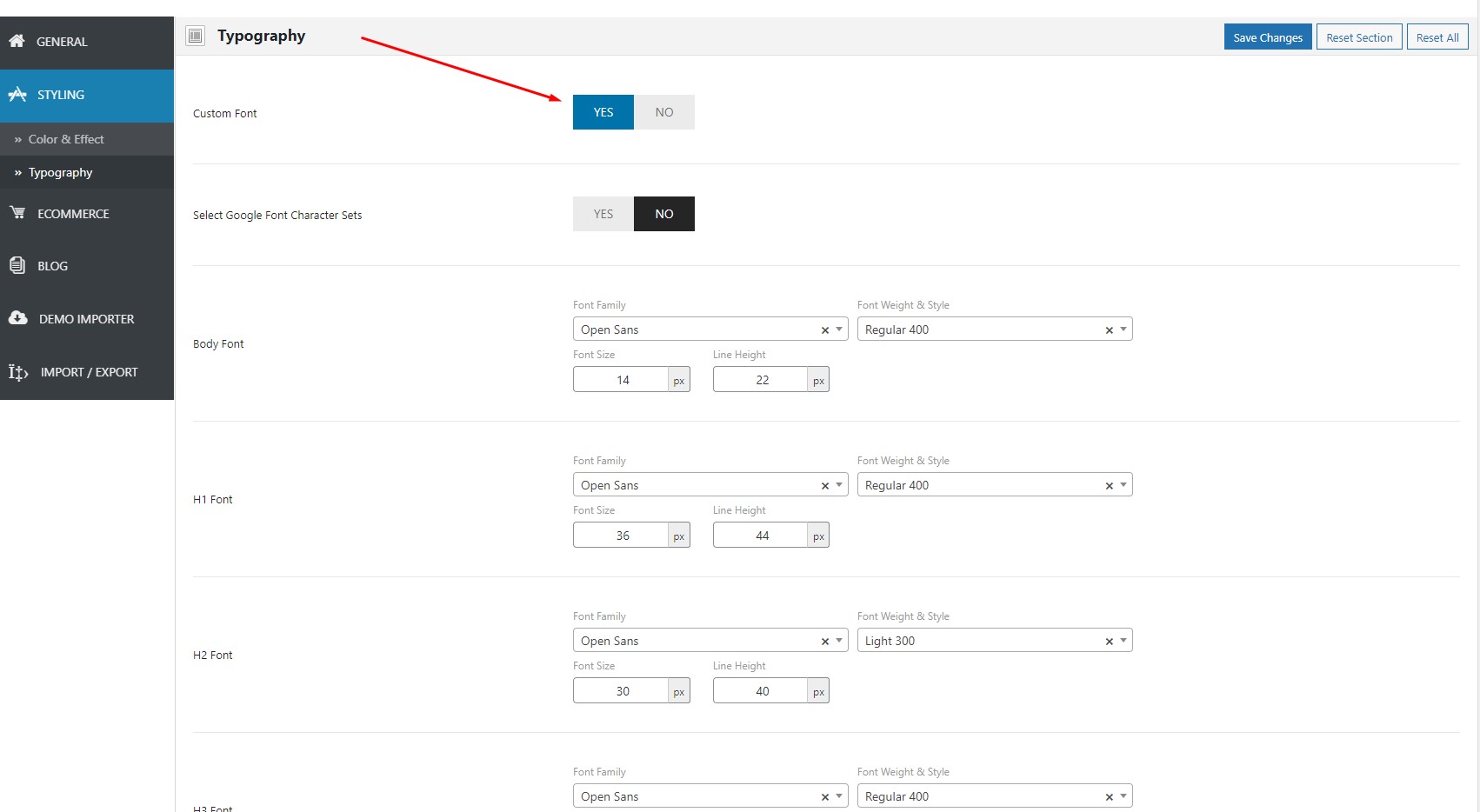Set Custom Font to YES
This screenshot has height=812, width=1480.
(x=603, y=112)
